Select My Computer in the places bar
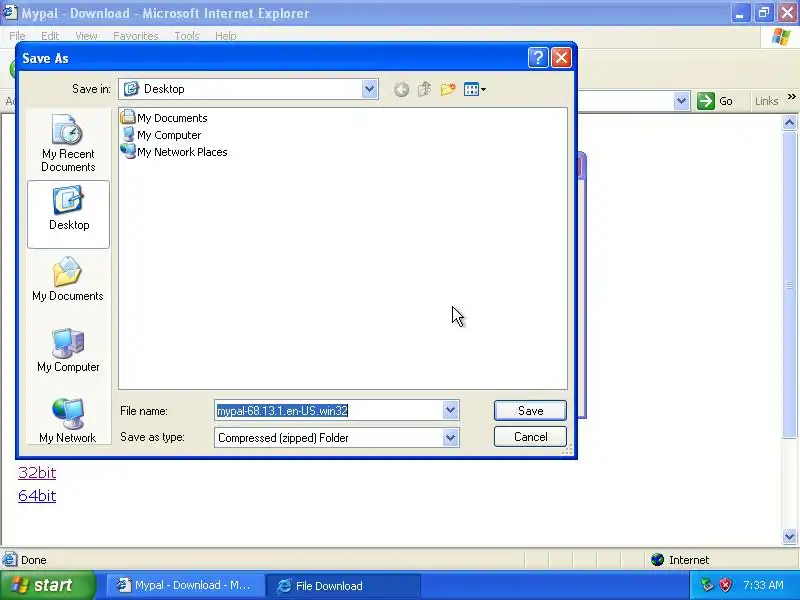This screenshot has width=800, height=600. tap(68, 350)
